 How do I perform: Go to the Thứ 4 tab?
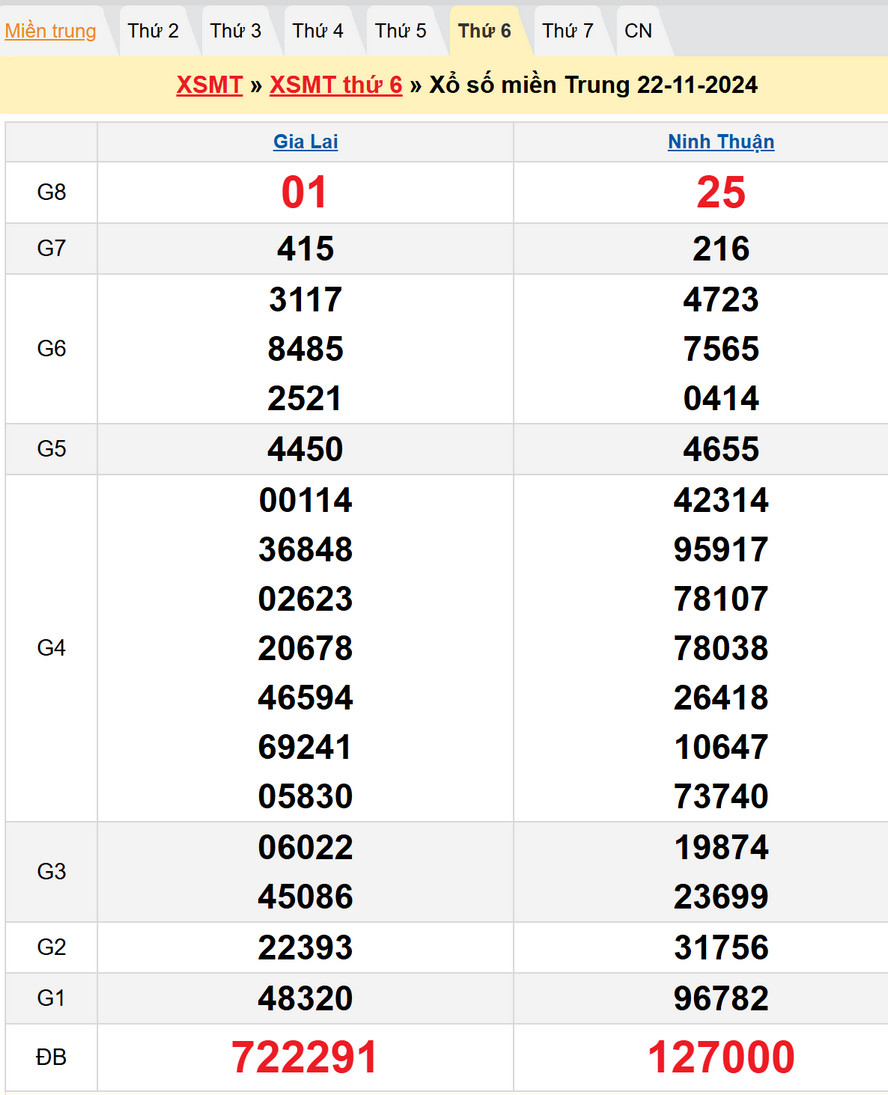click(x=318, y=31)
